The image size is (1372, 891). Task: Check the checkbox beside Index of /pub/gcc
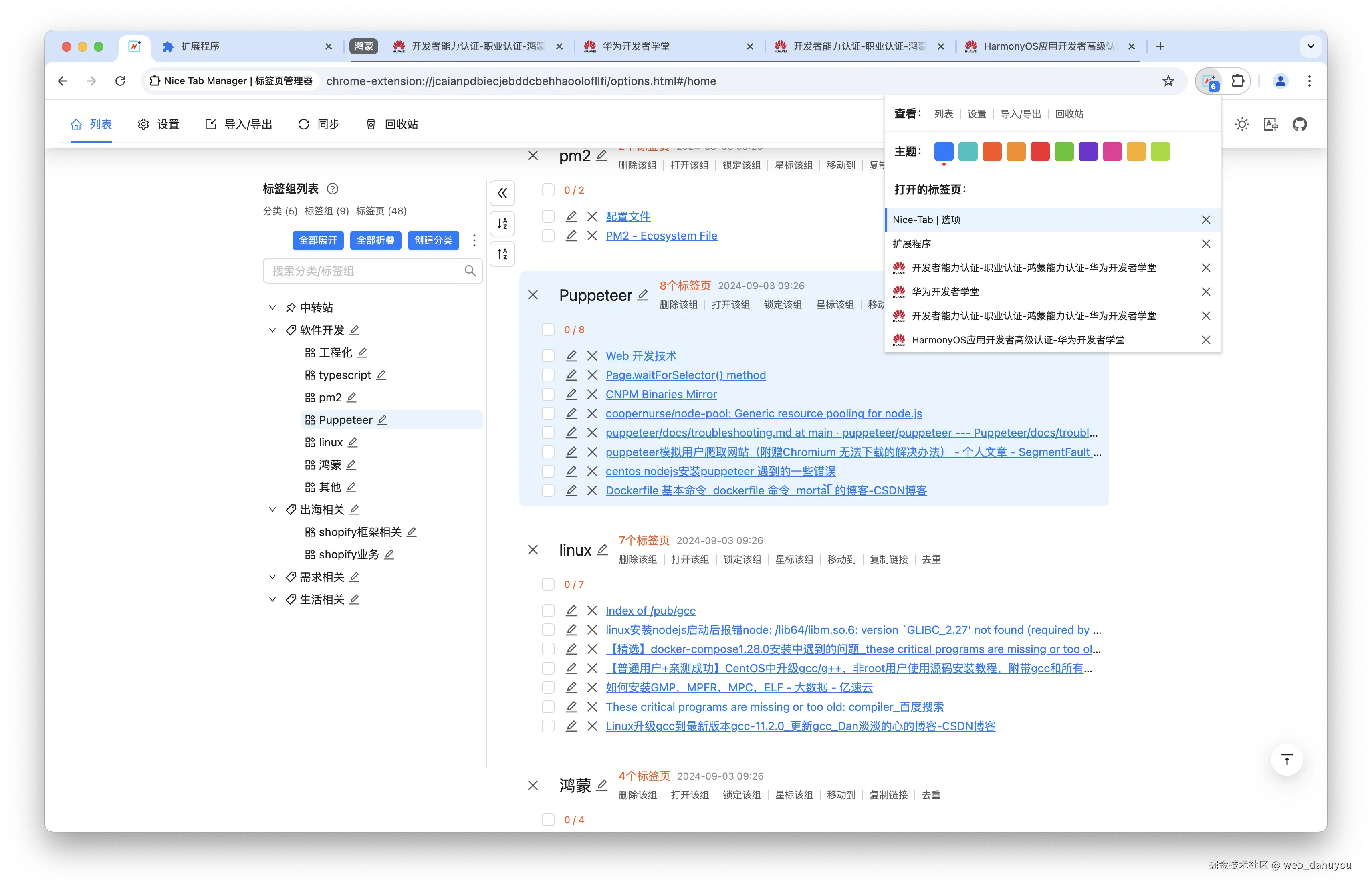(x=548, y=610)
